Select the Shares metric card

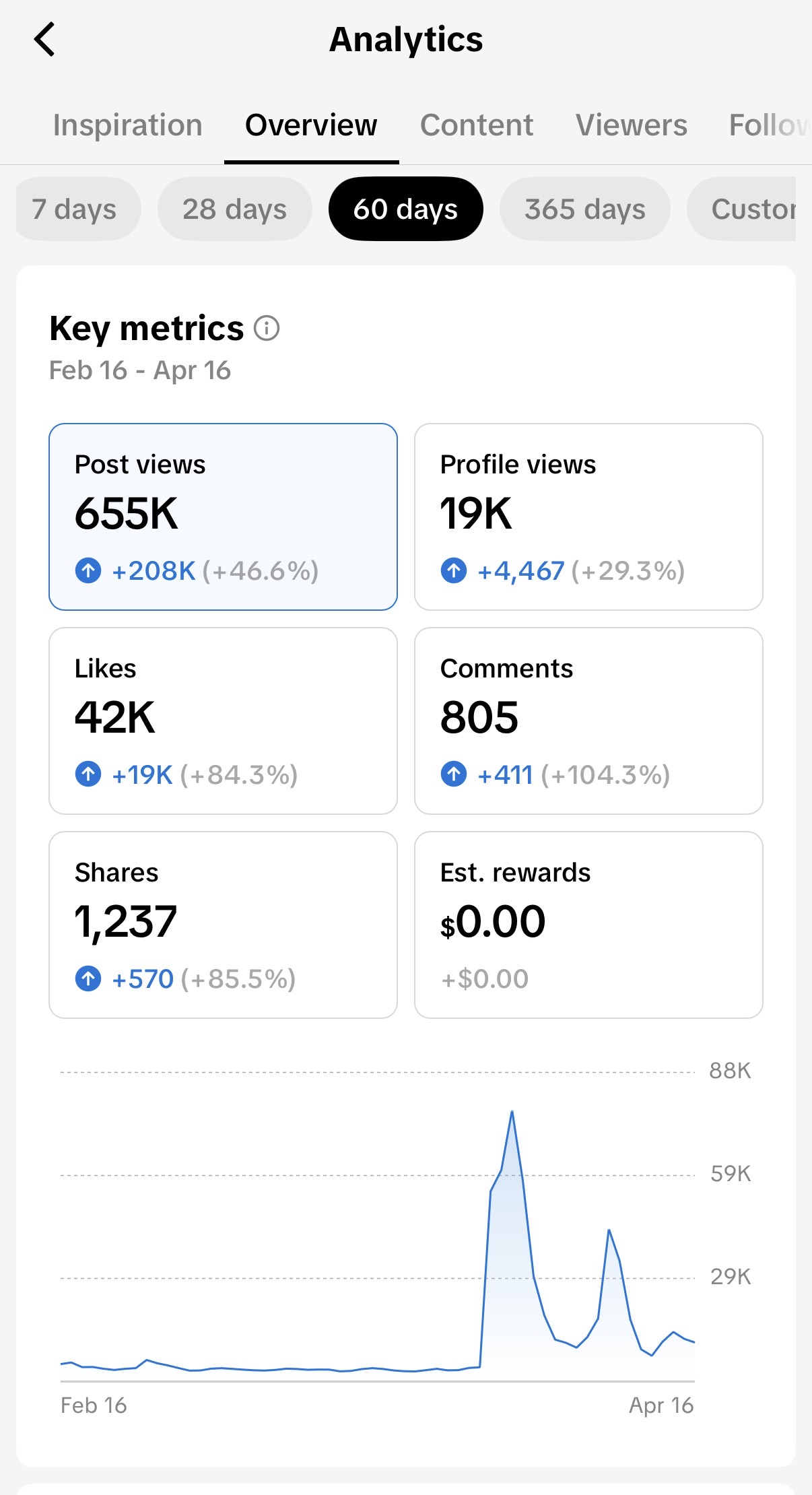[x=223, y=925]
